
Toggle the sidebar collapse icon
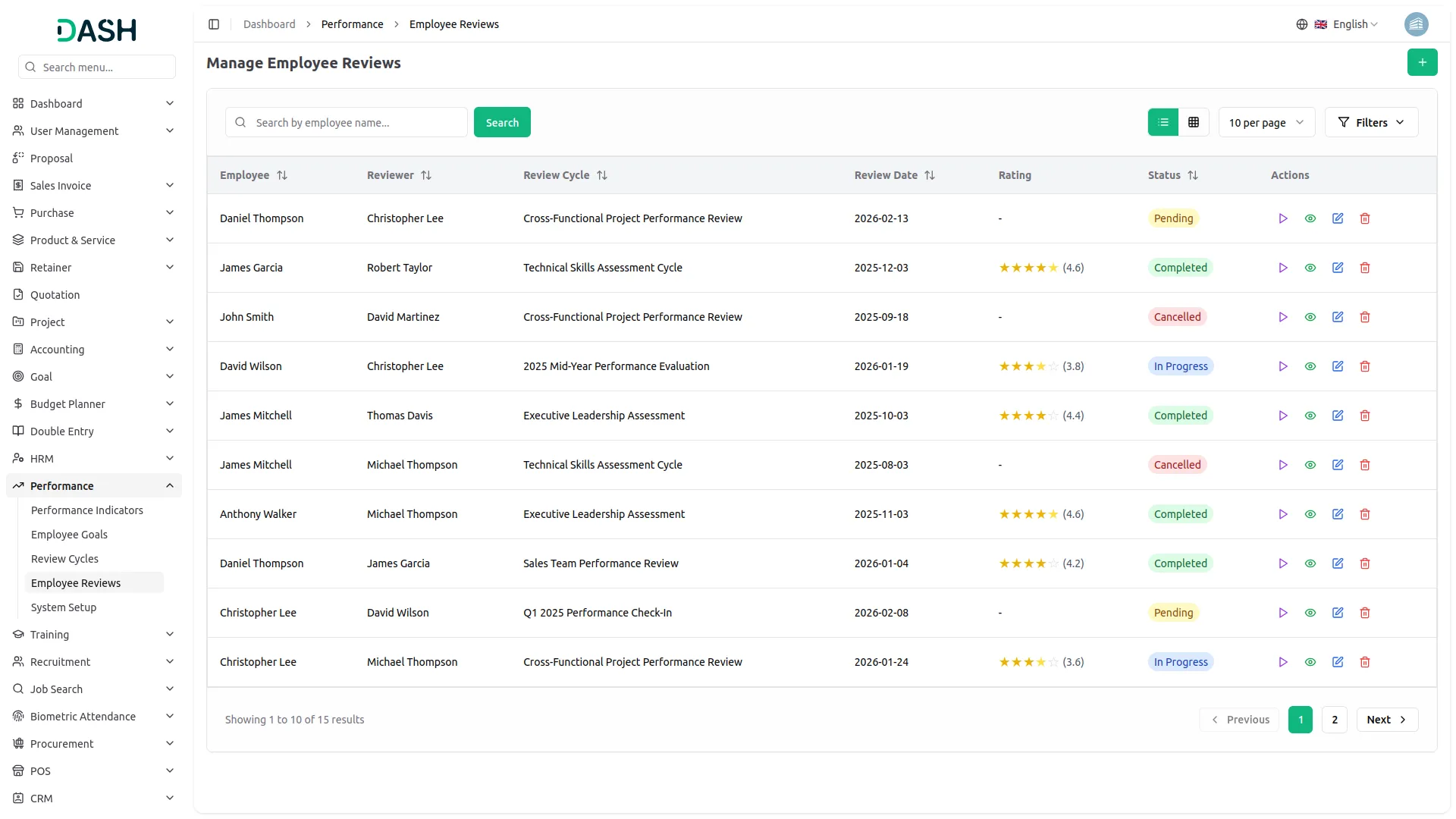coord(214,24)
